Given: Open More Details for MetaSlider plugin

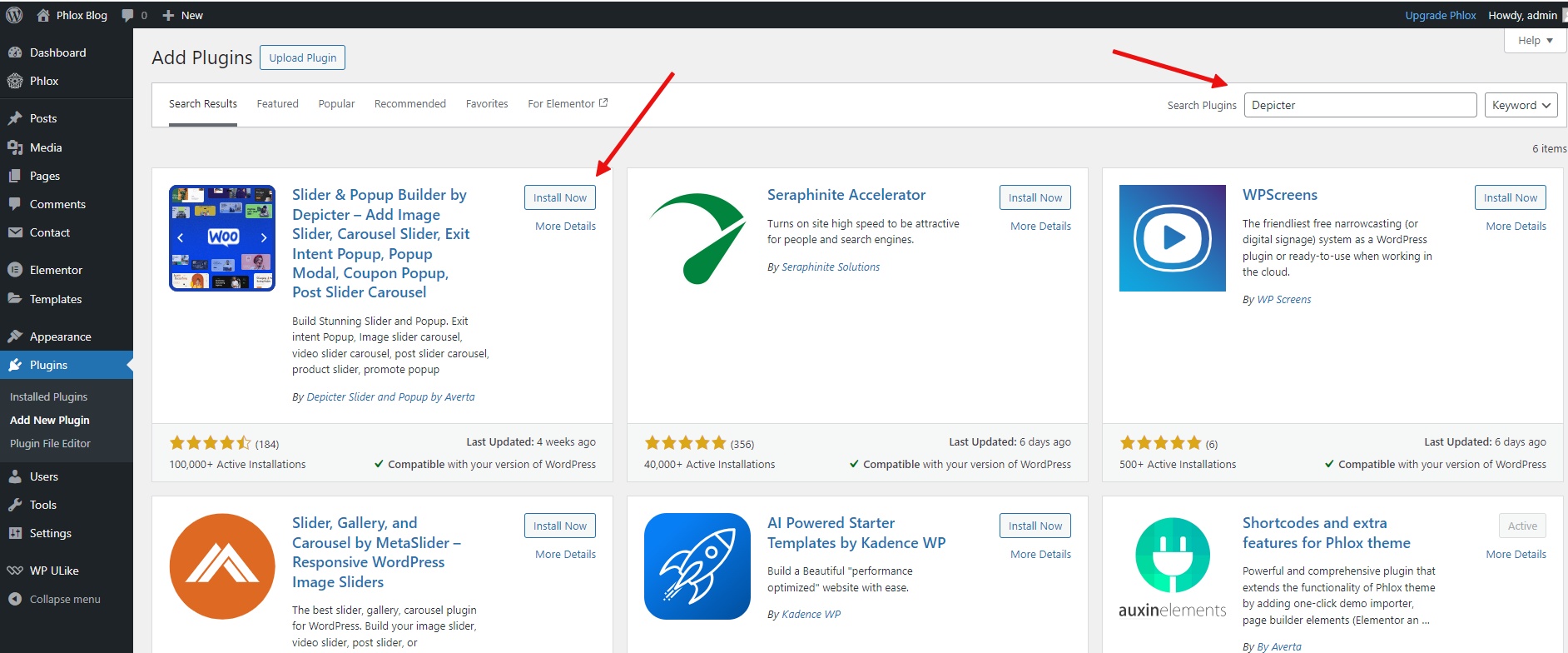Looking at the screenshot, I should 565,555.
